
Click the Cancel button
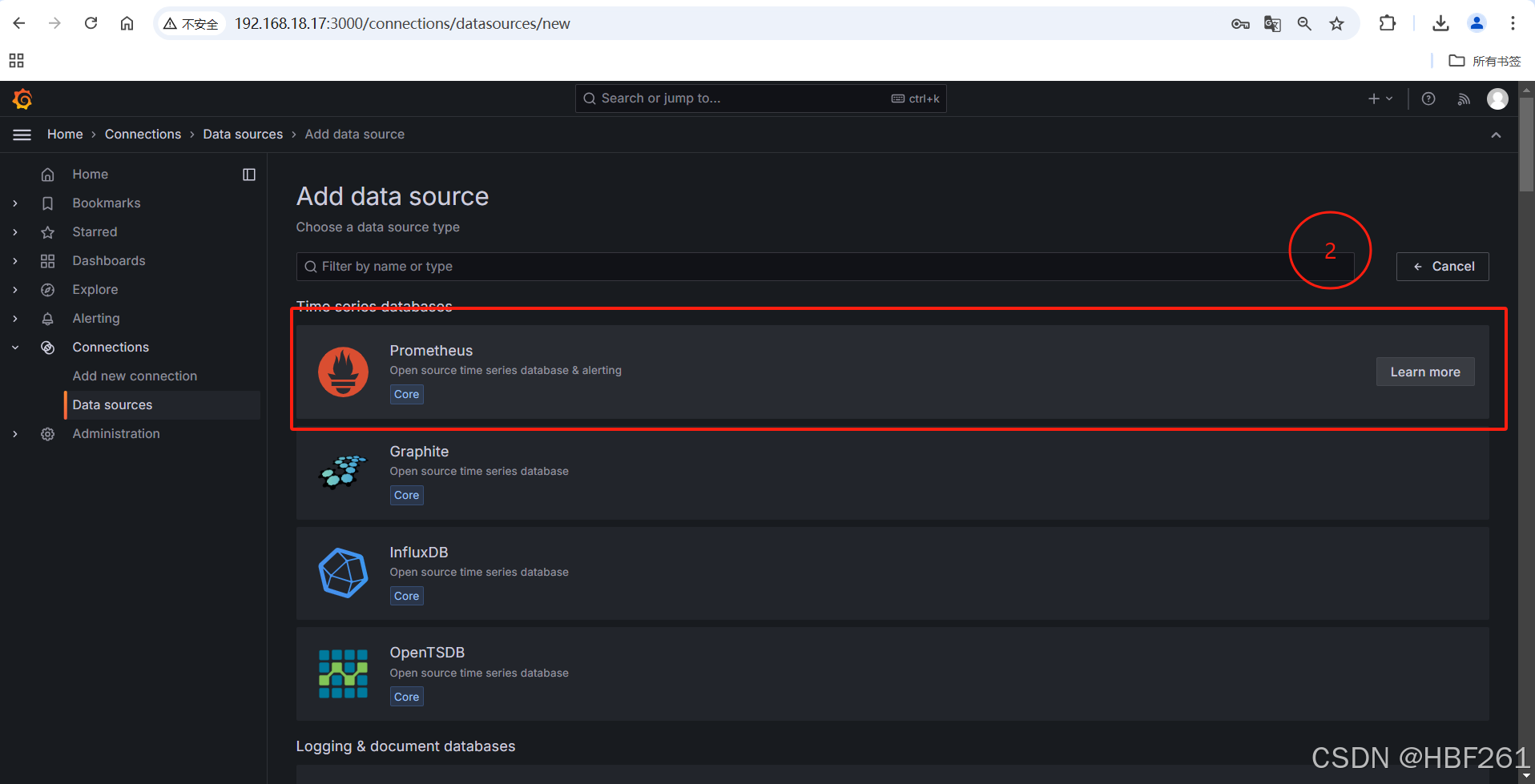1443,267
